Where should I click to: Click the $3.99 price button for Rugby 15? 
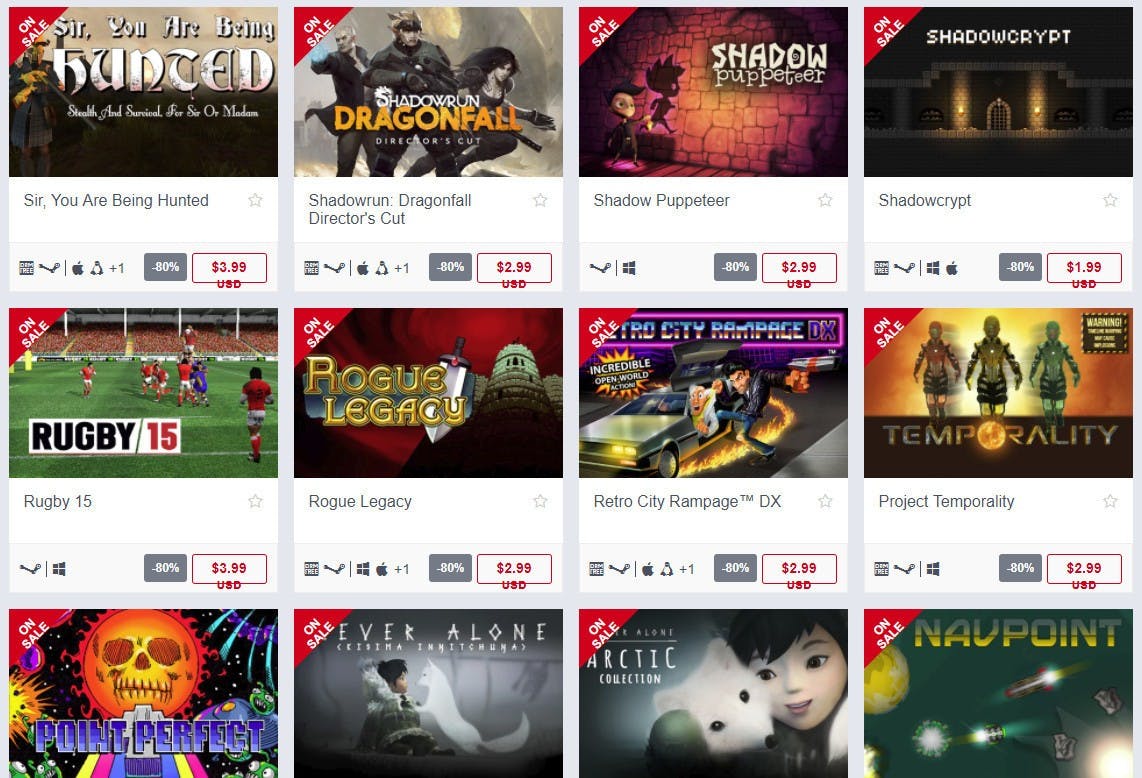pyautogui.click(x=229, y=568)
